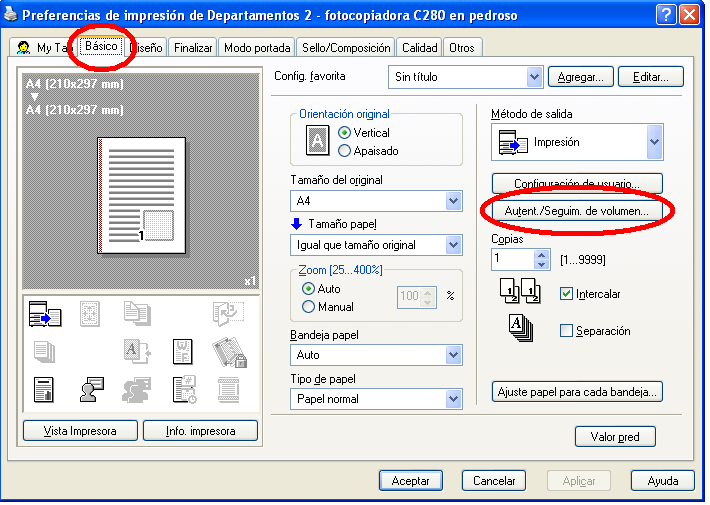Viewport: 710px width, 505px height.
Task: Click the Aplicar button
Action: point(579,481)
